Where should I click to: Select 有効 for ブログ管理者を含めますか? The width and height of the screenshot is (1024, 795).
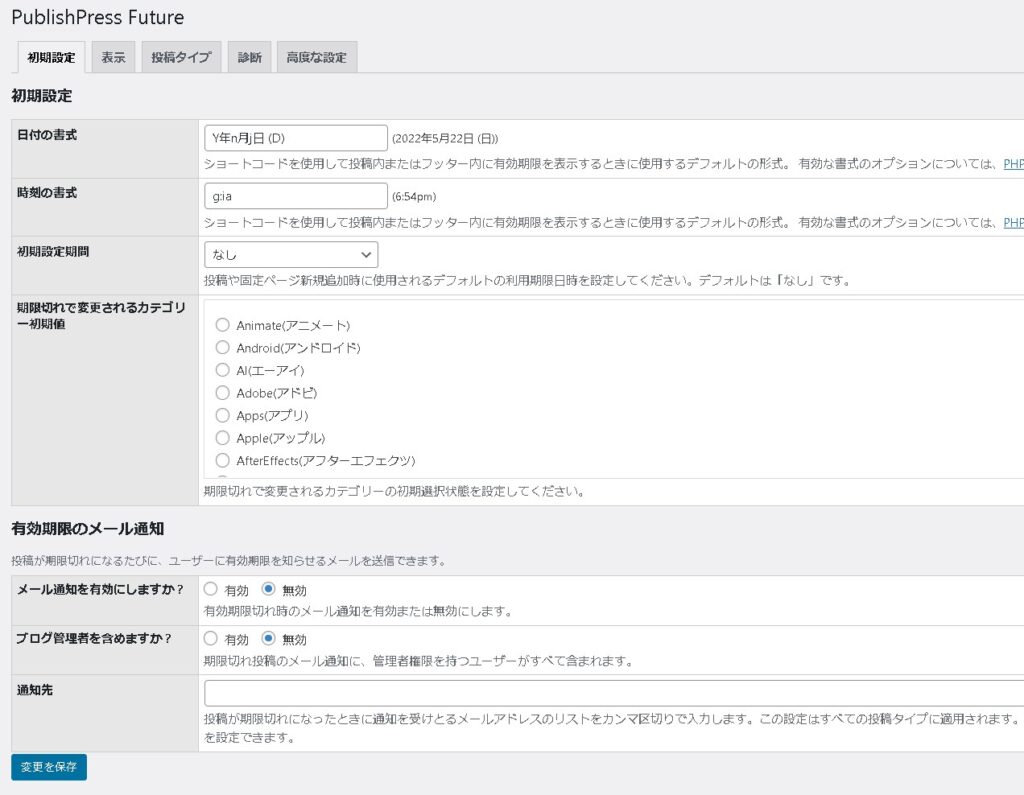211,639
